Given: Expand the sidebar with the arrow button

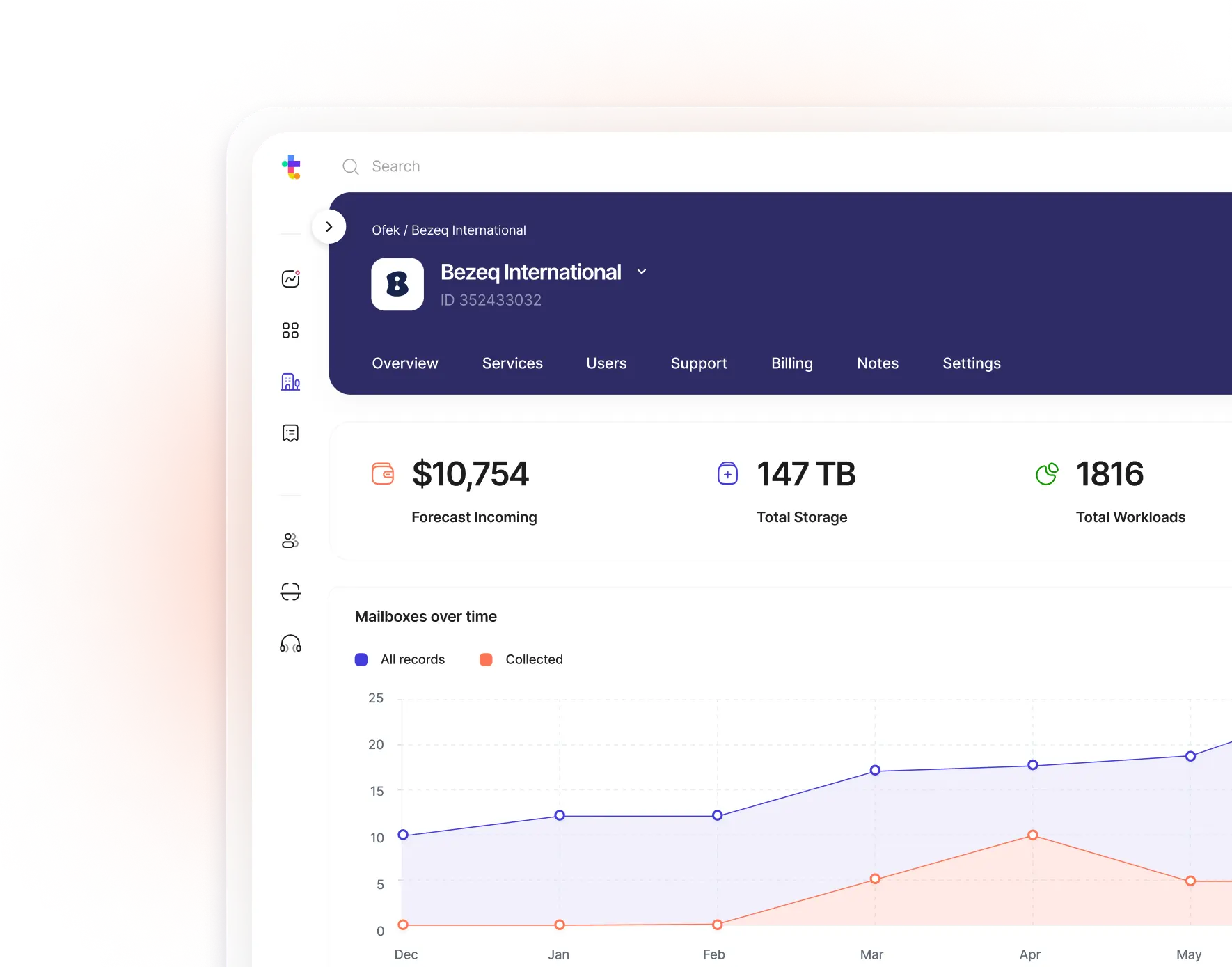Looking at the screenshot, I should 329,227.
